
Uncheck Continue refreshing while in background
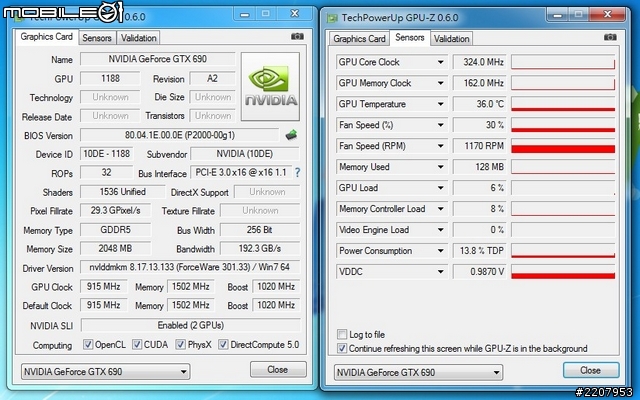coord(342,348)
